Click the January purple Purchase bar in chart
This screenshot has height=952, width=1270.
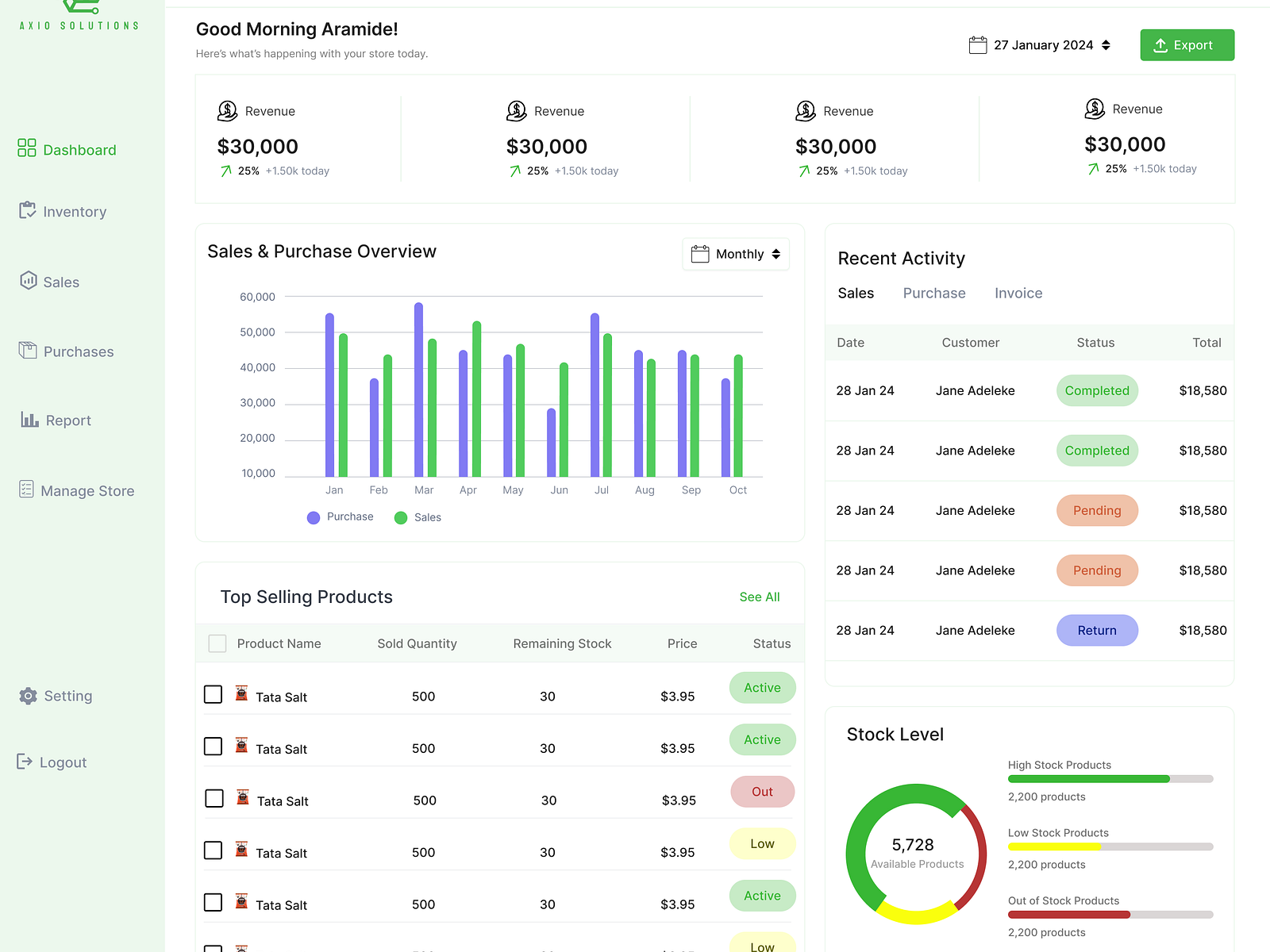[x=330, y=395]
